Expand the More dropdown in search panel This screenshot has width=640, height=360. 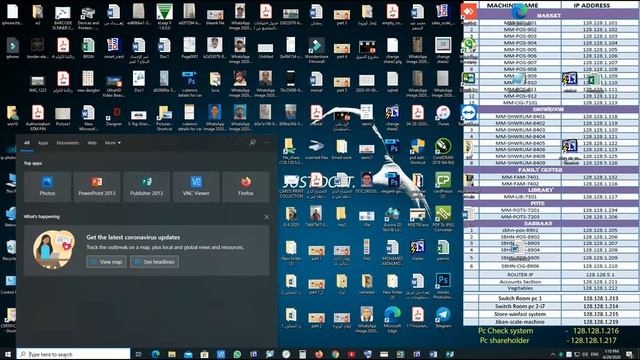pyautogui.click(x=113, y=143)
